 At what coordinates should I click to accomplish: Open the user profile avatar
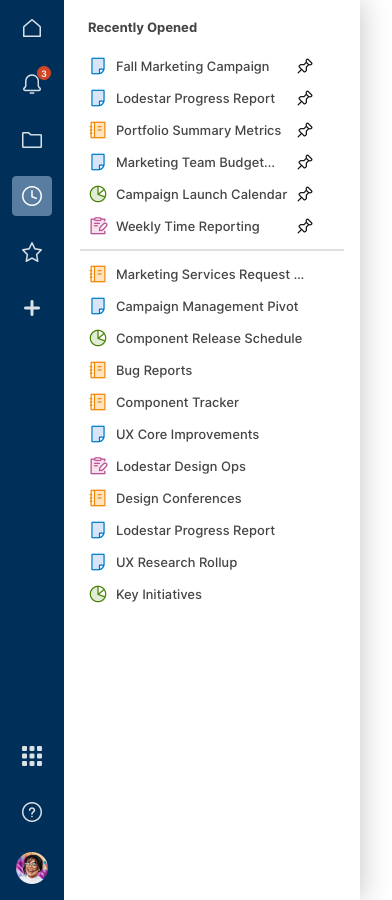32,867
